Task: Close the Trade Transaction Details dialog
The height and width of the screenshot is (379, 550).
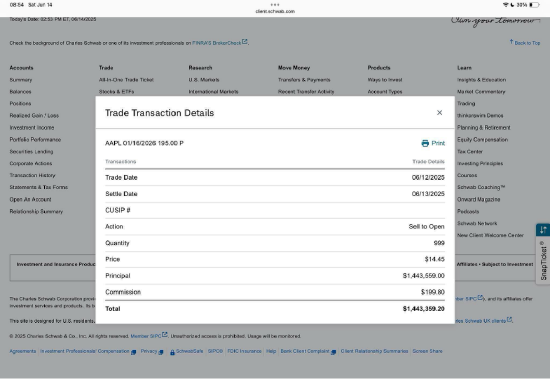Action: tap(440, 113)
